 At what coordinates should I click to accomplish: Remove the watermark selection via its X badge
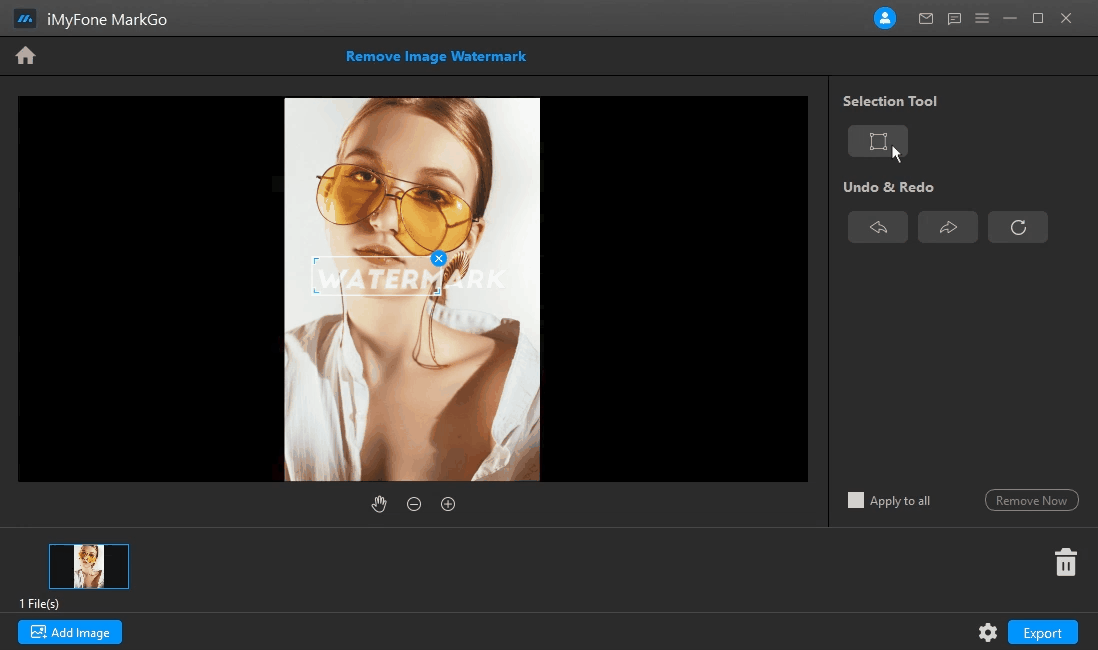click(438, 258)
